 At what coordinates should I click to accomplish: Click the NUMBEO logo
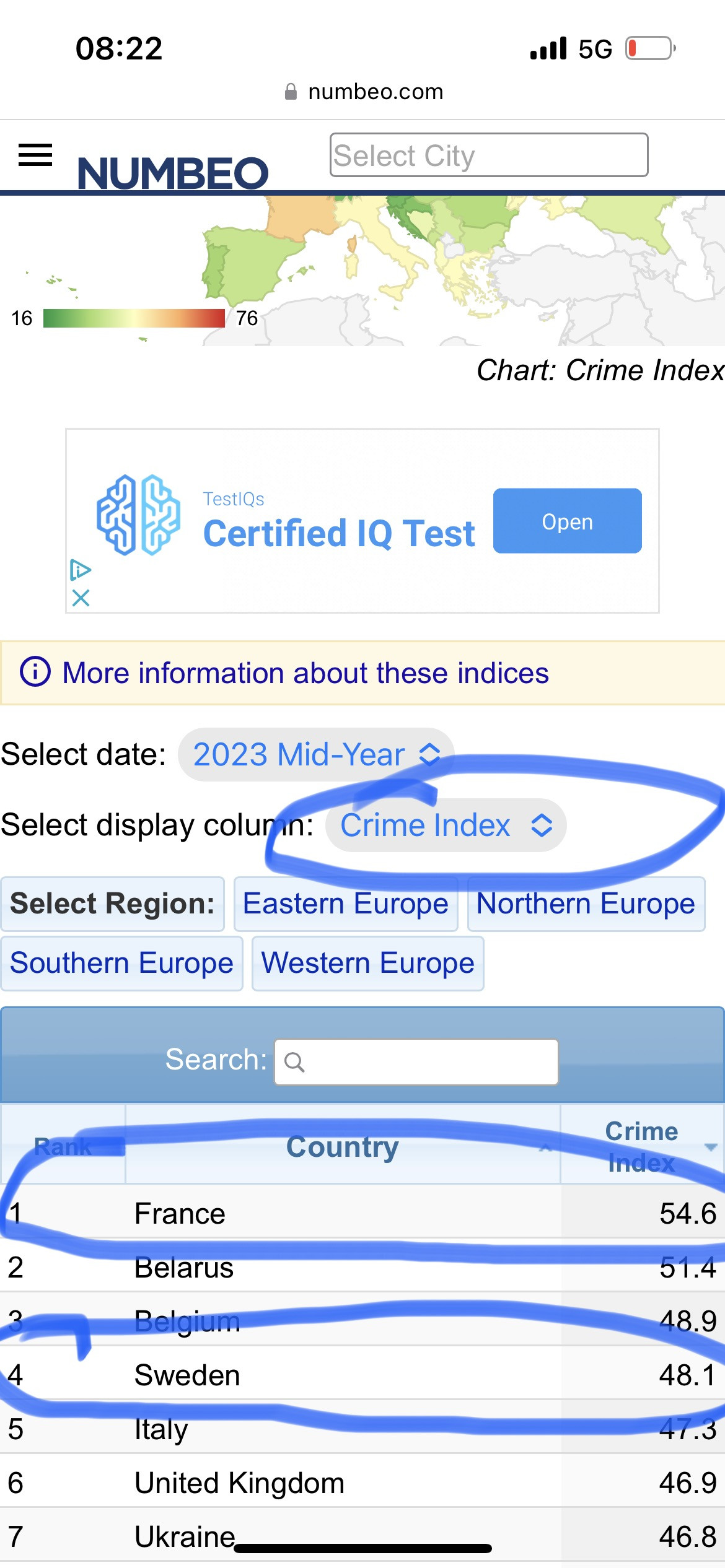173,173
